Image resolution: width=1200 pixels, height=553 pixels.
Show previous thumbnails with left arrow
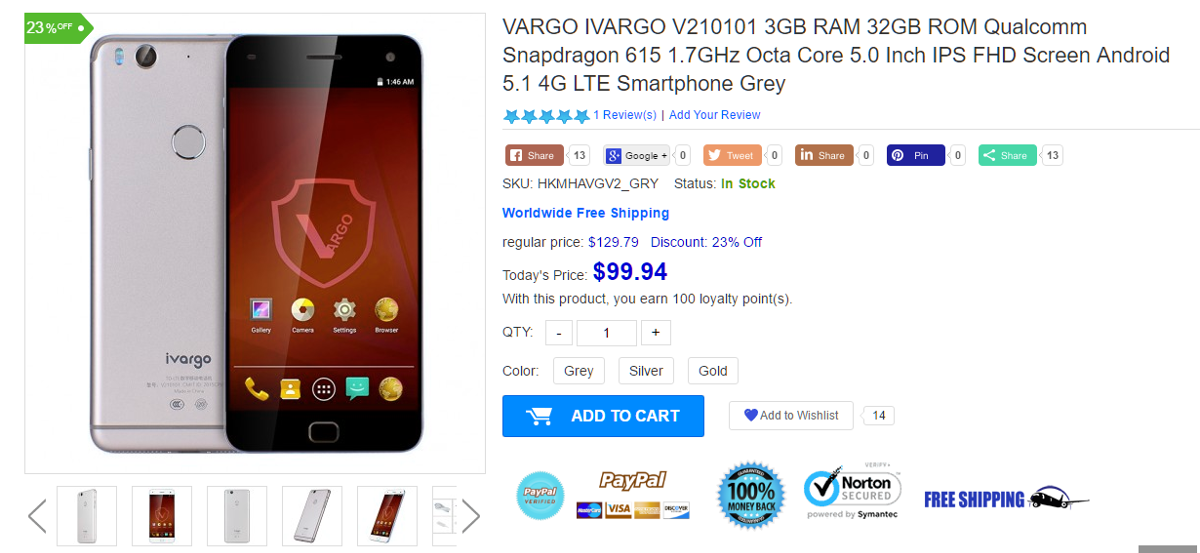[37, 516]
